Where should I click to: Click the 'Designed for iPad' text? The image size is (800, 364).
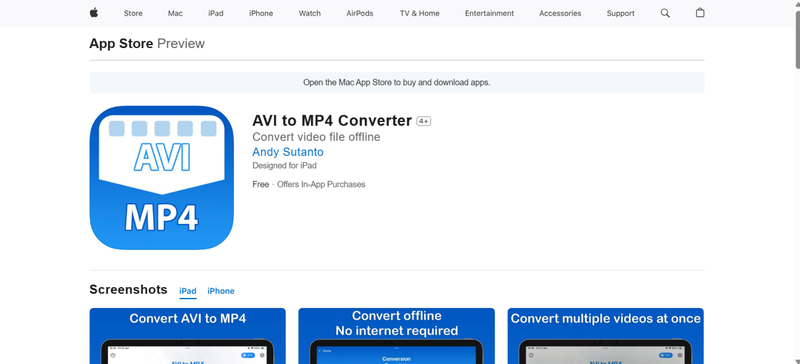click(284, 165)
